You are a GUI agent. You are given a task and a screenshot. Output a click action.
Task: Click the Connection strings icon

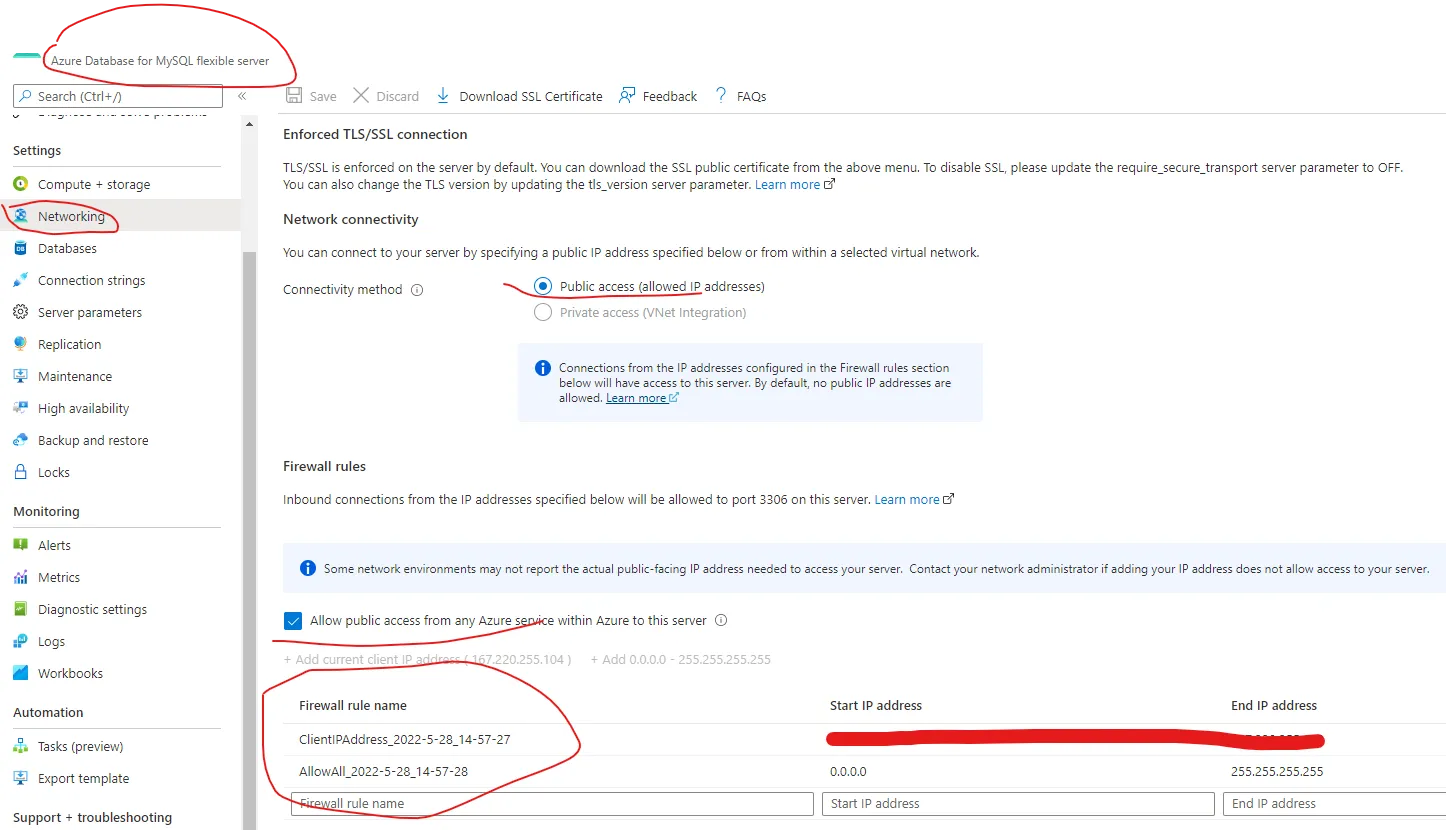click(20, 280)
